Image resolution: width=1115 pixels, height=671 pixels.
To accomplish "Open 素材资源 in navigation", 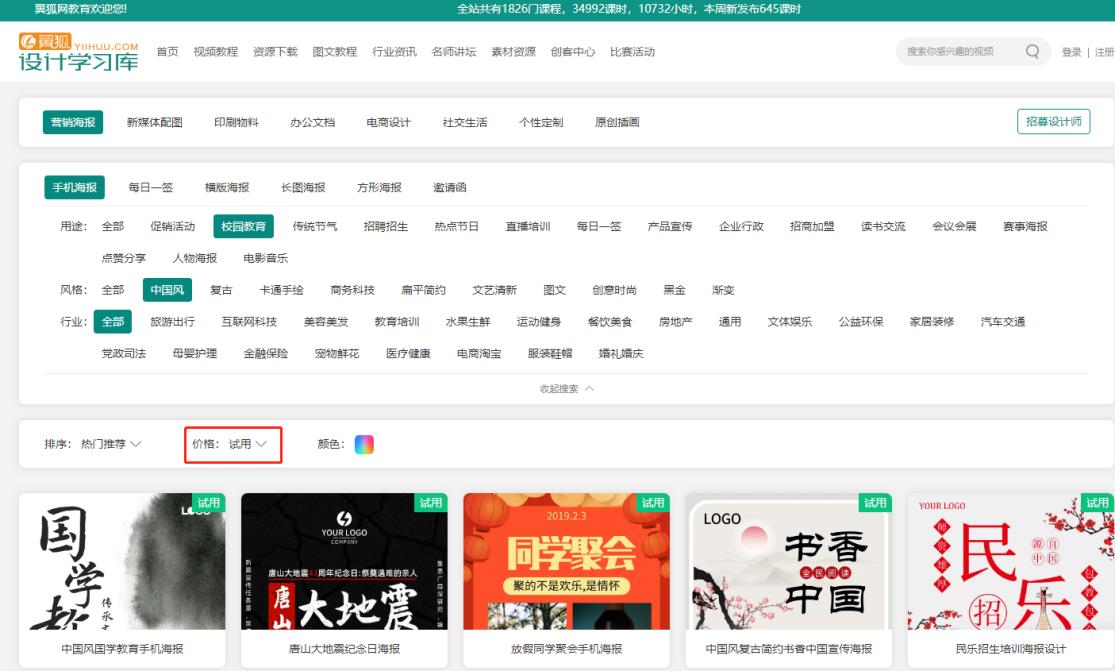I will 513,52.
